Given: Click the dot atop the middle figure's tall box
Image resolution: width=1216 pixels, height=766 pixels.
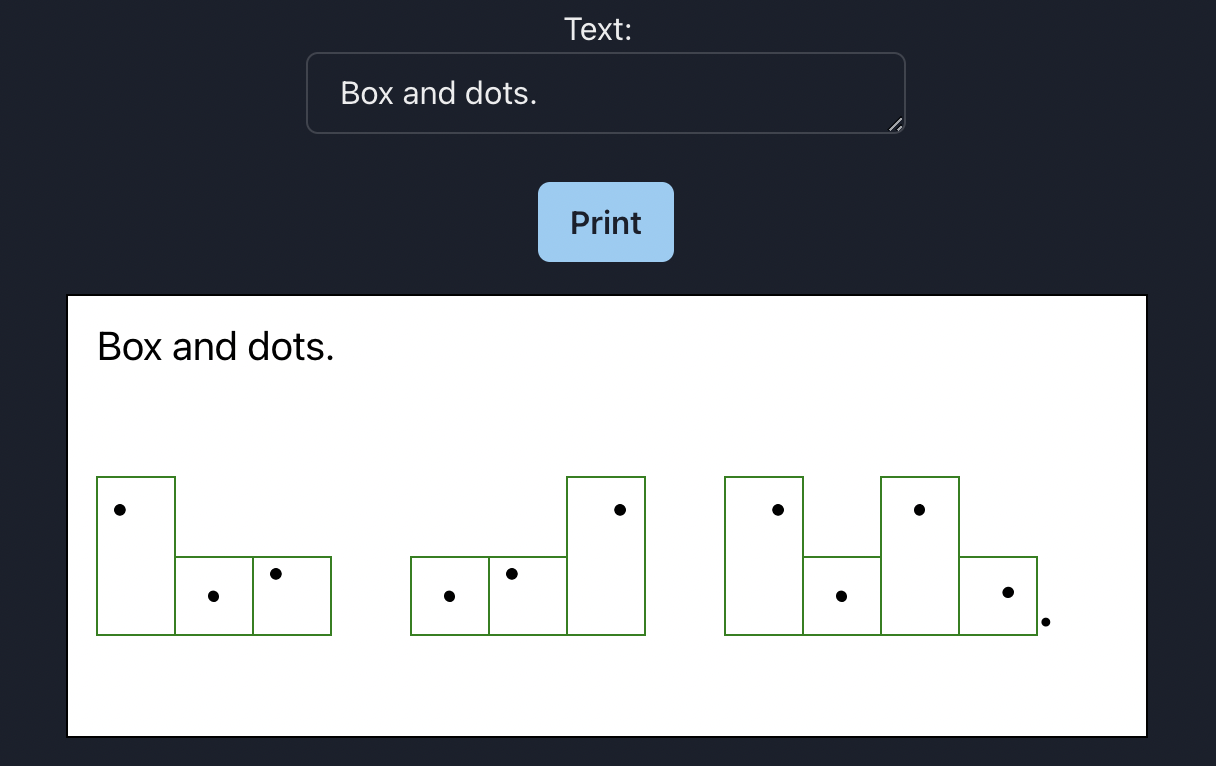Looking at the screenshot, I should click(620, 510).
